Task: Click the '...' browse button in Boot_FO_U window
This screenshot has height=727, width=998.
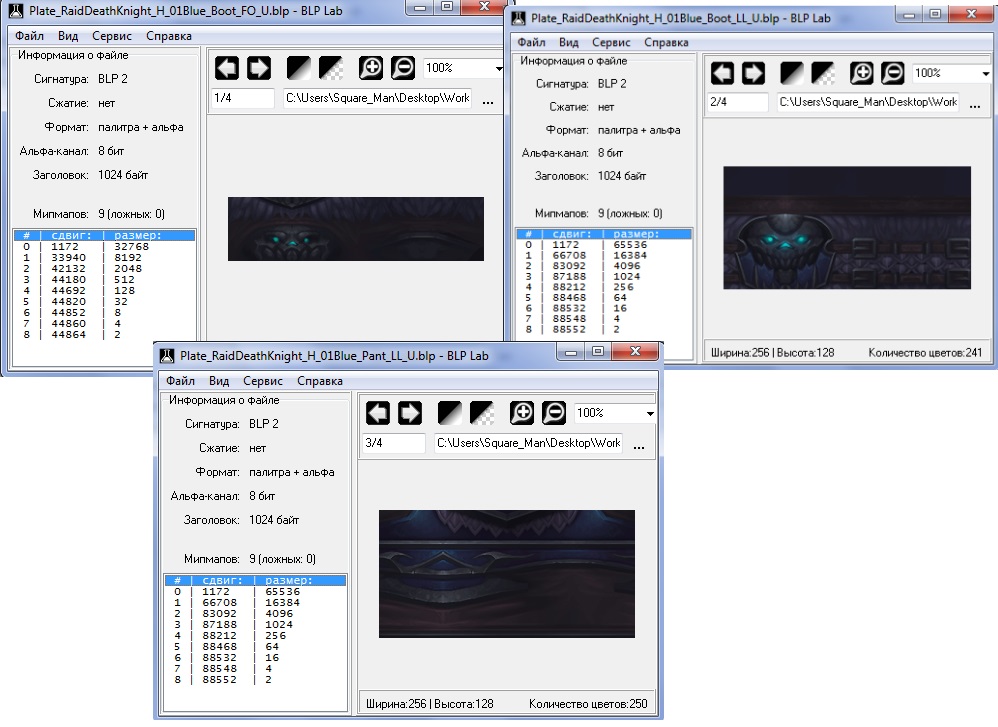Action: tap(488, 99)
